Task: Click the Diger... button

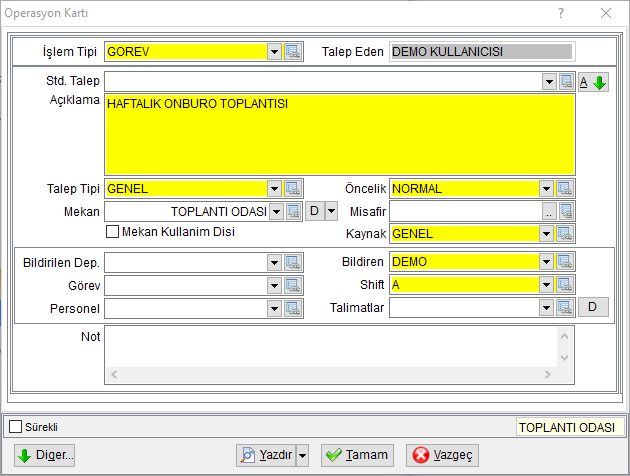Action: [45, 455]
